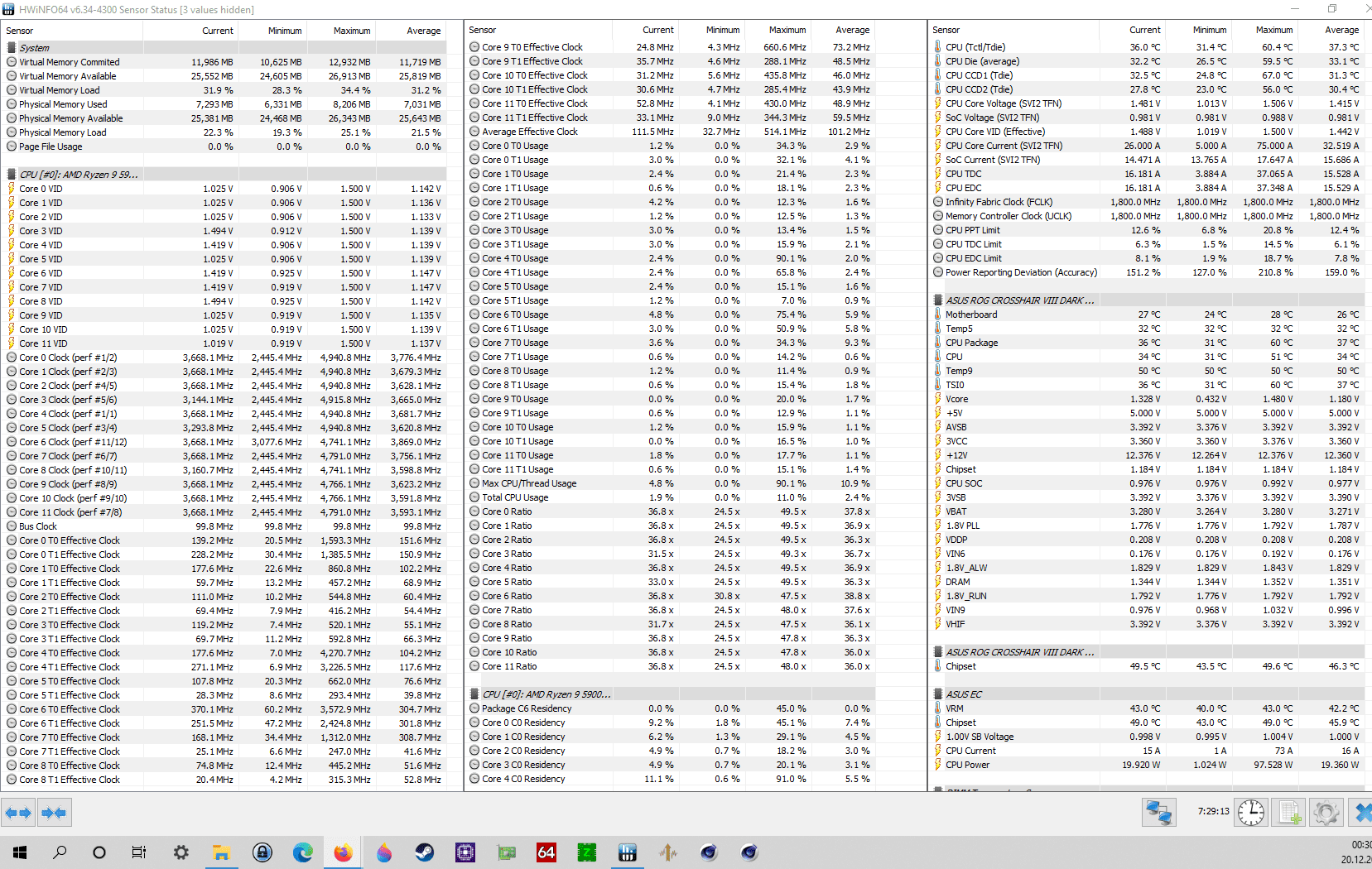This screenshot has width=1372, height=869.
Task: Switch to Firefox in taskbar
Action: [x=343, y=852]
